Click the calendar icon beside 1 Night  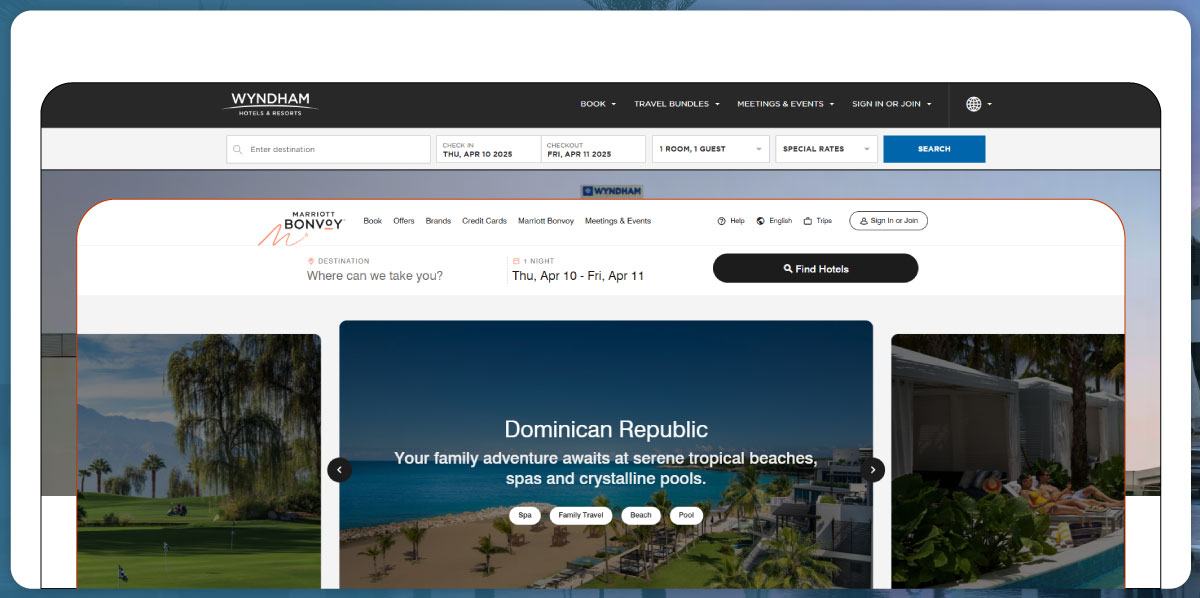click(x=516, y=261)
